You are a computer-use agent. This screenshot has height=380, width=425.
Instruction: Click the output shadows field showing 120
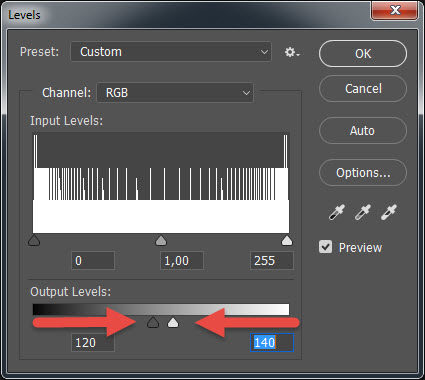coord(93,342)
